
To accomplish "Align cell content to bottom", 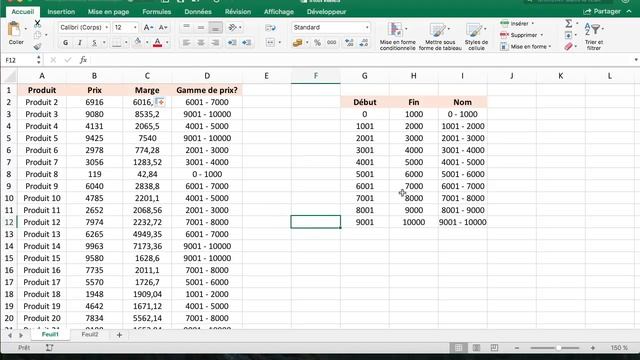I will tap(215, 27).
